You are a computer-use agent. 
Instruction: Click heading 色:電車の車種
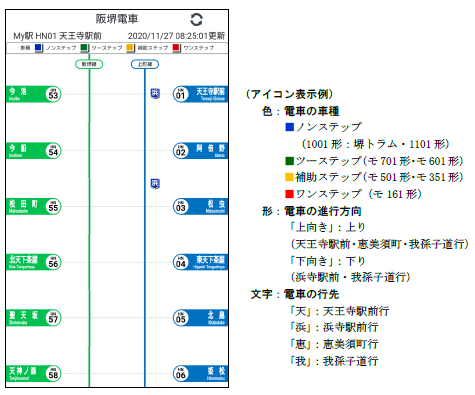[301, 111]
